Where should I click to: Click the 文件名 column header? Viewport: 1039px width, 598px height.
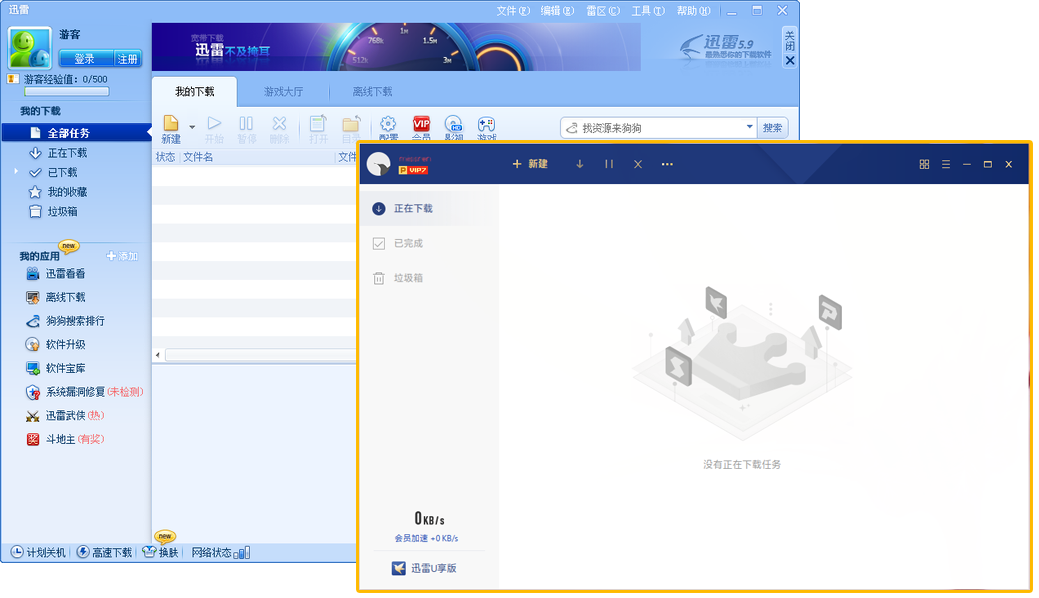[x=199, y=157]
